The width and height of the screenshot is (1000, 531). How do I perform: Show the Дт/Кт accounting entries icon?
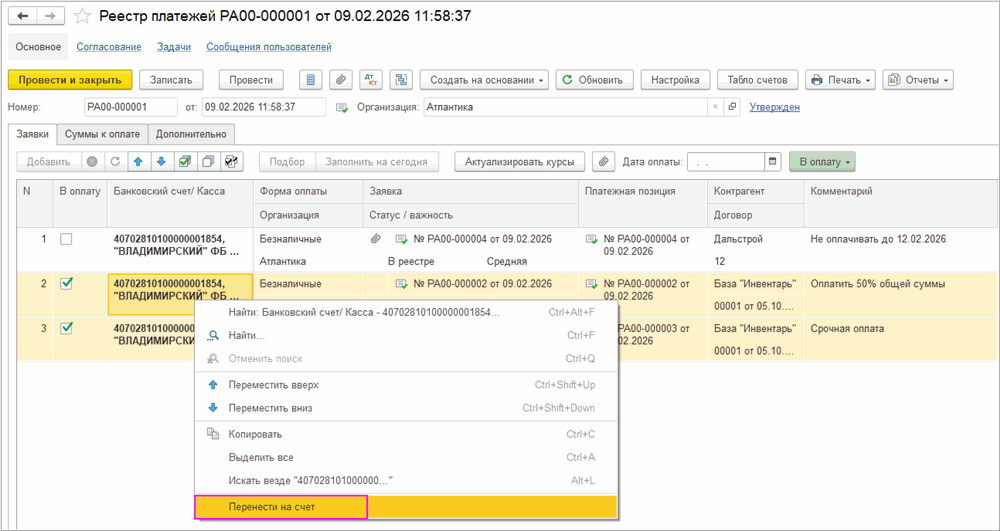click(x=371, y=80)
